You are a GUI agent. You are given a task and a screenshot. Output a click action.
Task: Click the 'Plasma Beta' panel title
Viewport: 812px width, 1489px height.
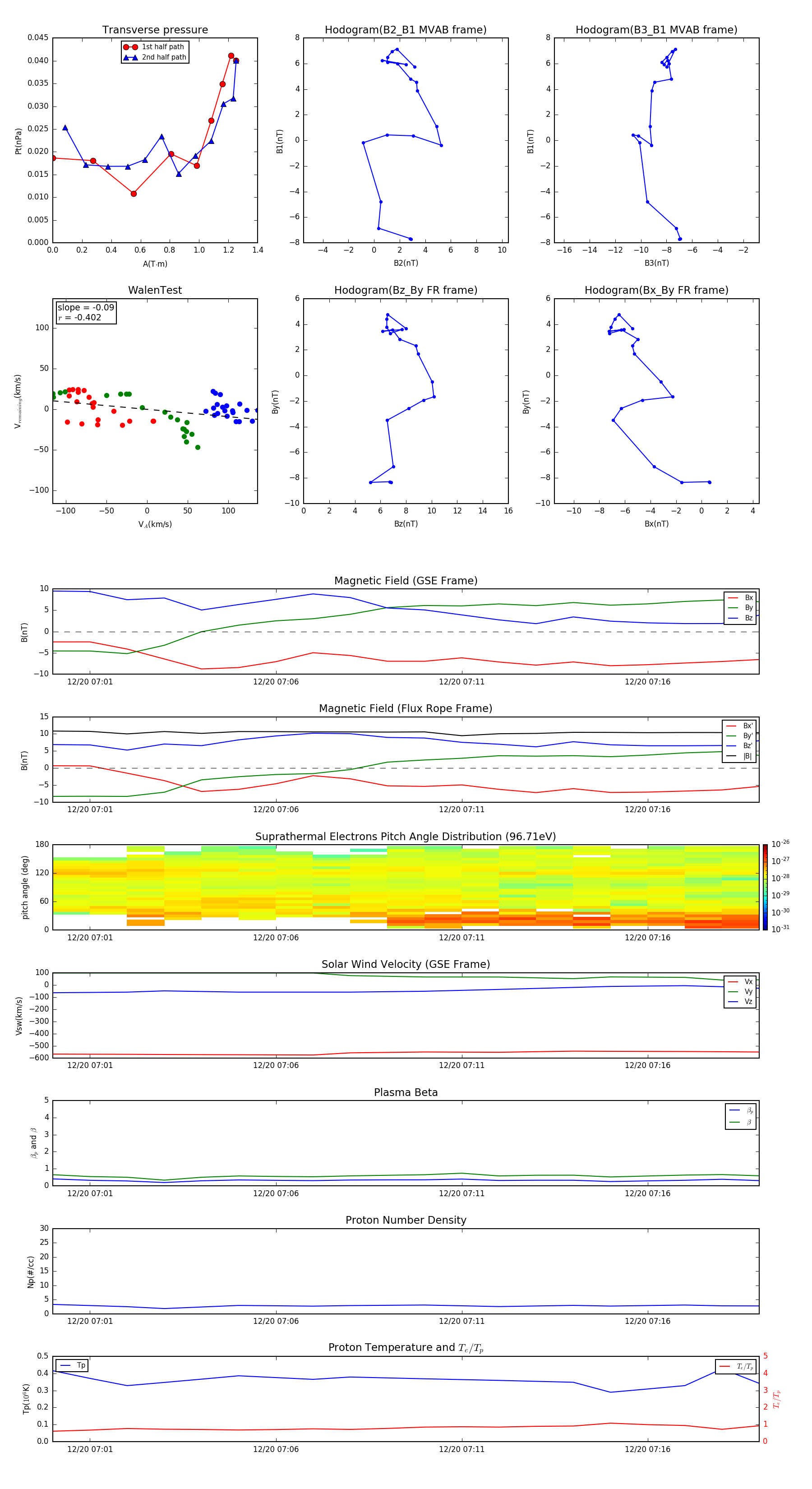tap(406, 1092)
